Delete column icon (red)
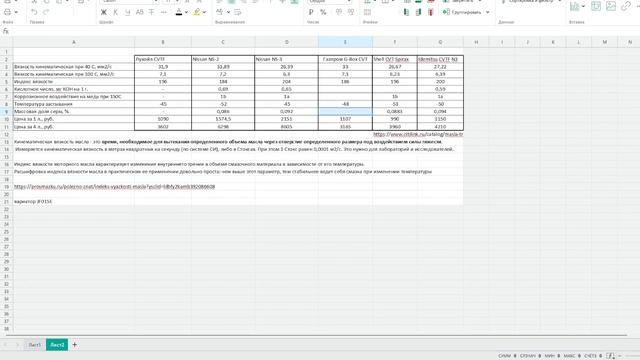The height and width of the screenshot is (360, 640). 431,13
